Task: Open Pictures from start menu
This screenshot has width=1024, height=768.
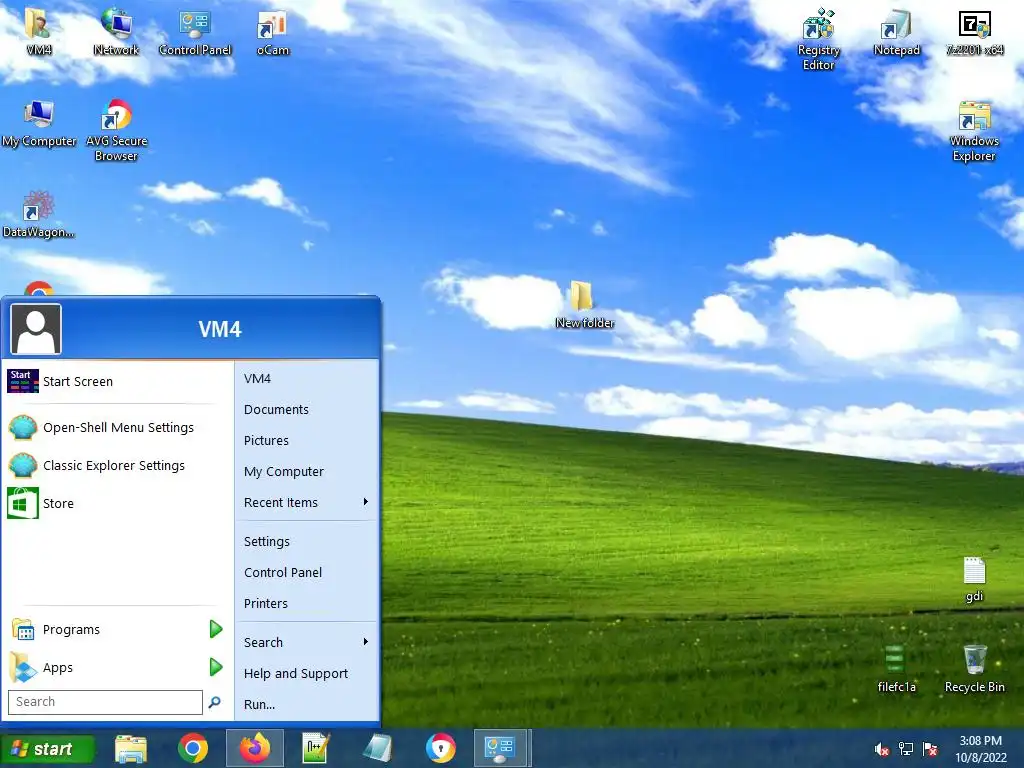Action: pos(306,440)
